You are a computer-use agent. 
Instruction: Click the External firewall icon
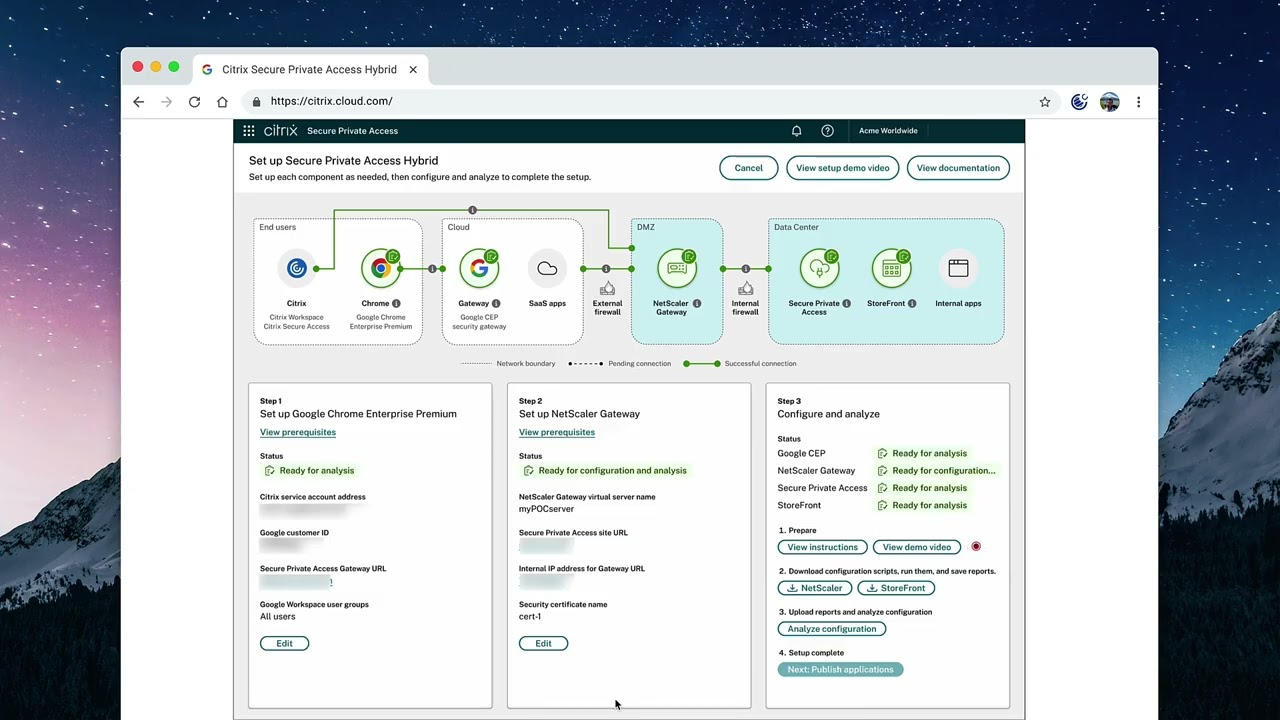tap(607, 288)
